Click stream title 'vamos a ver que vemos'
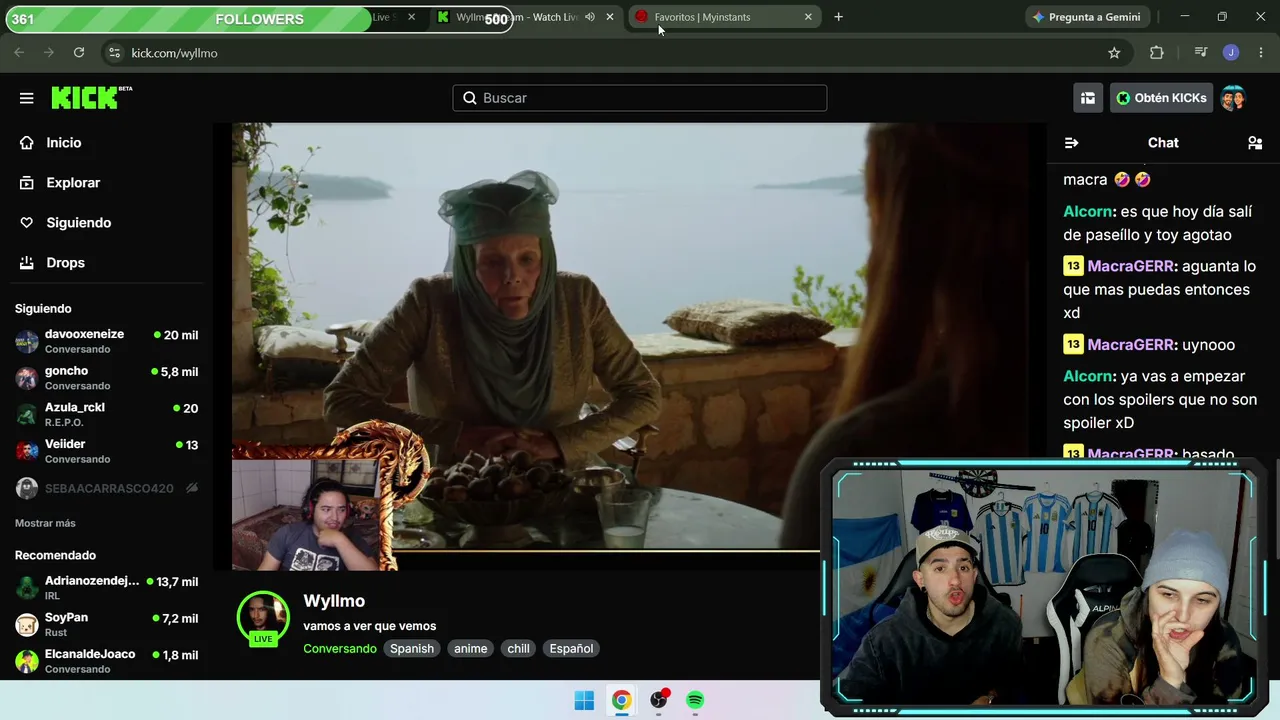Viewport: 1280px width, 720px height. click(x=370, y=626)
